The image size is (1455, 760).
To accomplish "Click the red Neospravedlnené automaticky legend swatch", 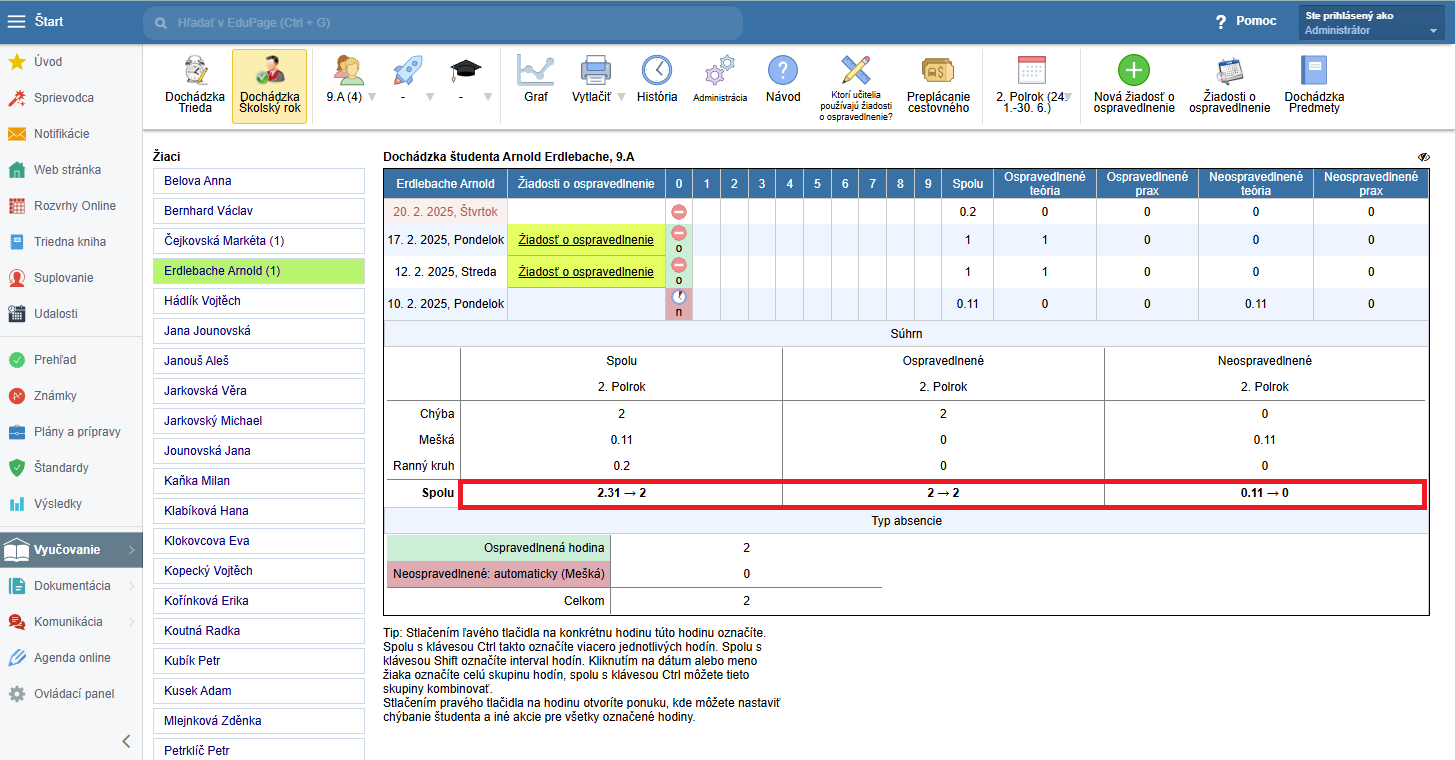I will tap(497, 574).
